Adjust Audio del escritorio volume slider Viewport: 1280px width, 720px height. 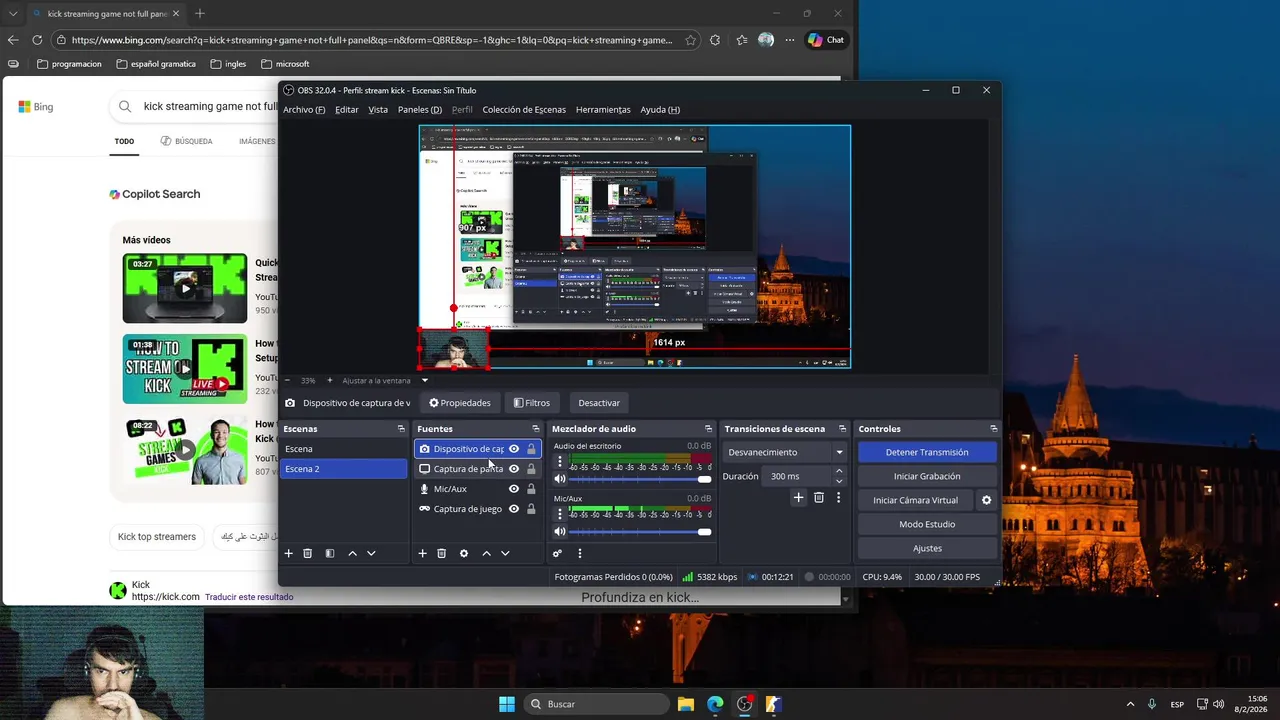click(640, 480)
